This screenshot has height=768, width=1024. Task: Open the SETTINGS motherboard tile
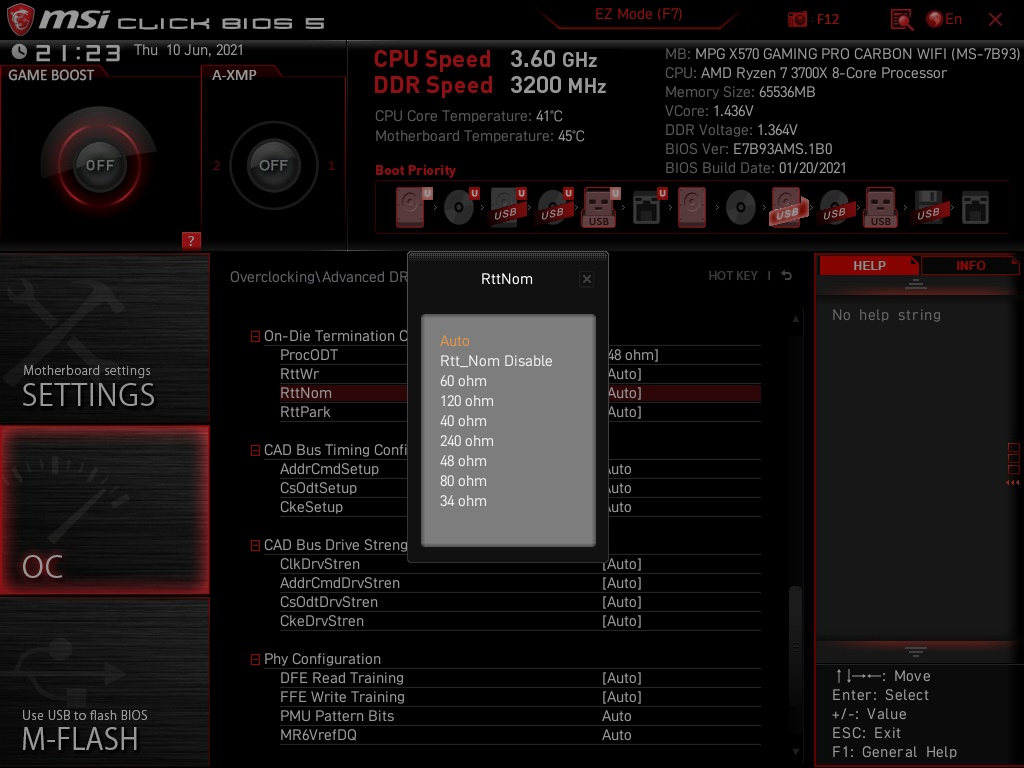coord(104,338)
